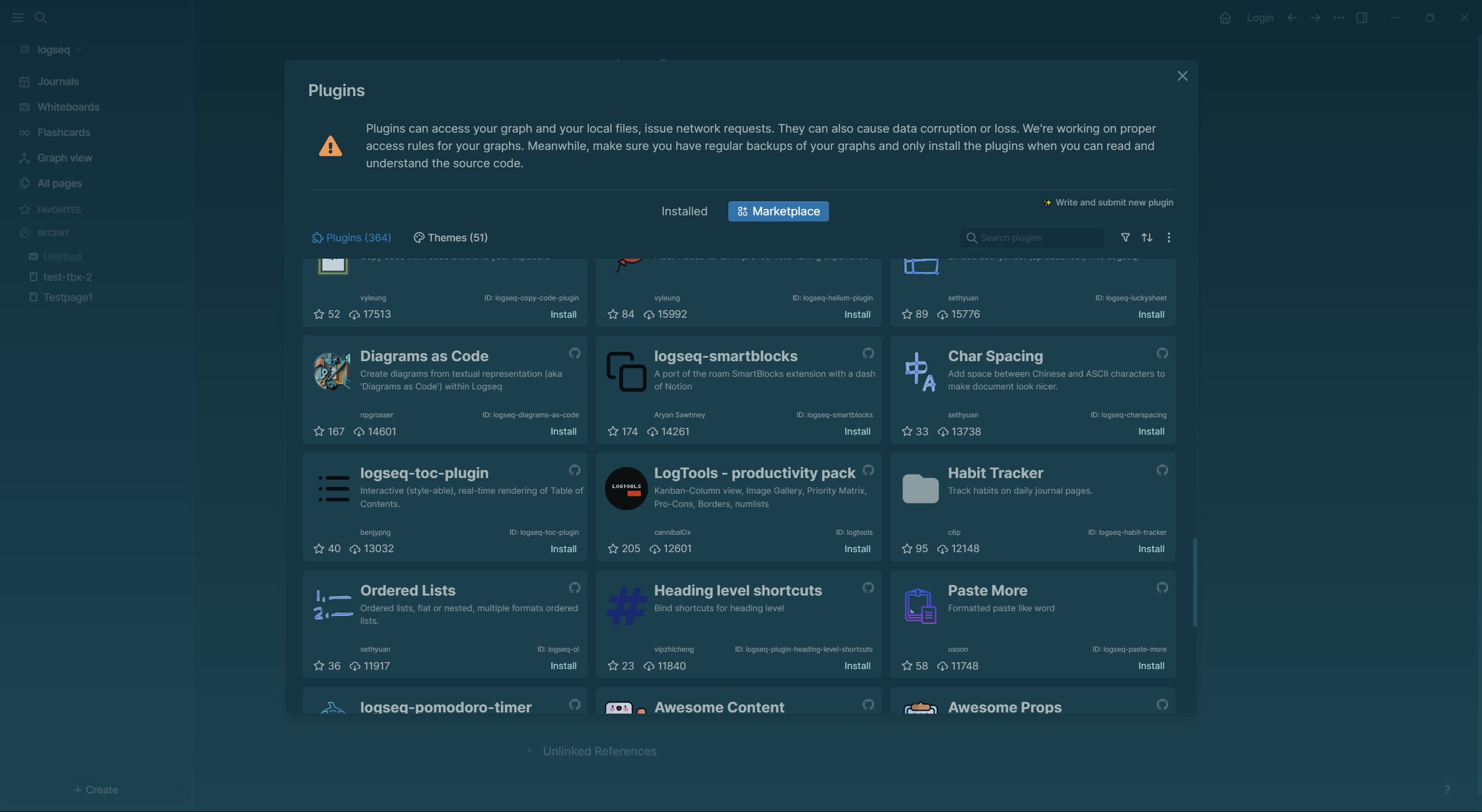Open the search magnifier in top bar
Screen dimensions: 1482x812
pos(41,17)
